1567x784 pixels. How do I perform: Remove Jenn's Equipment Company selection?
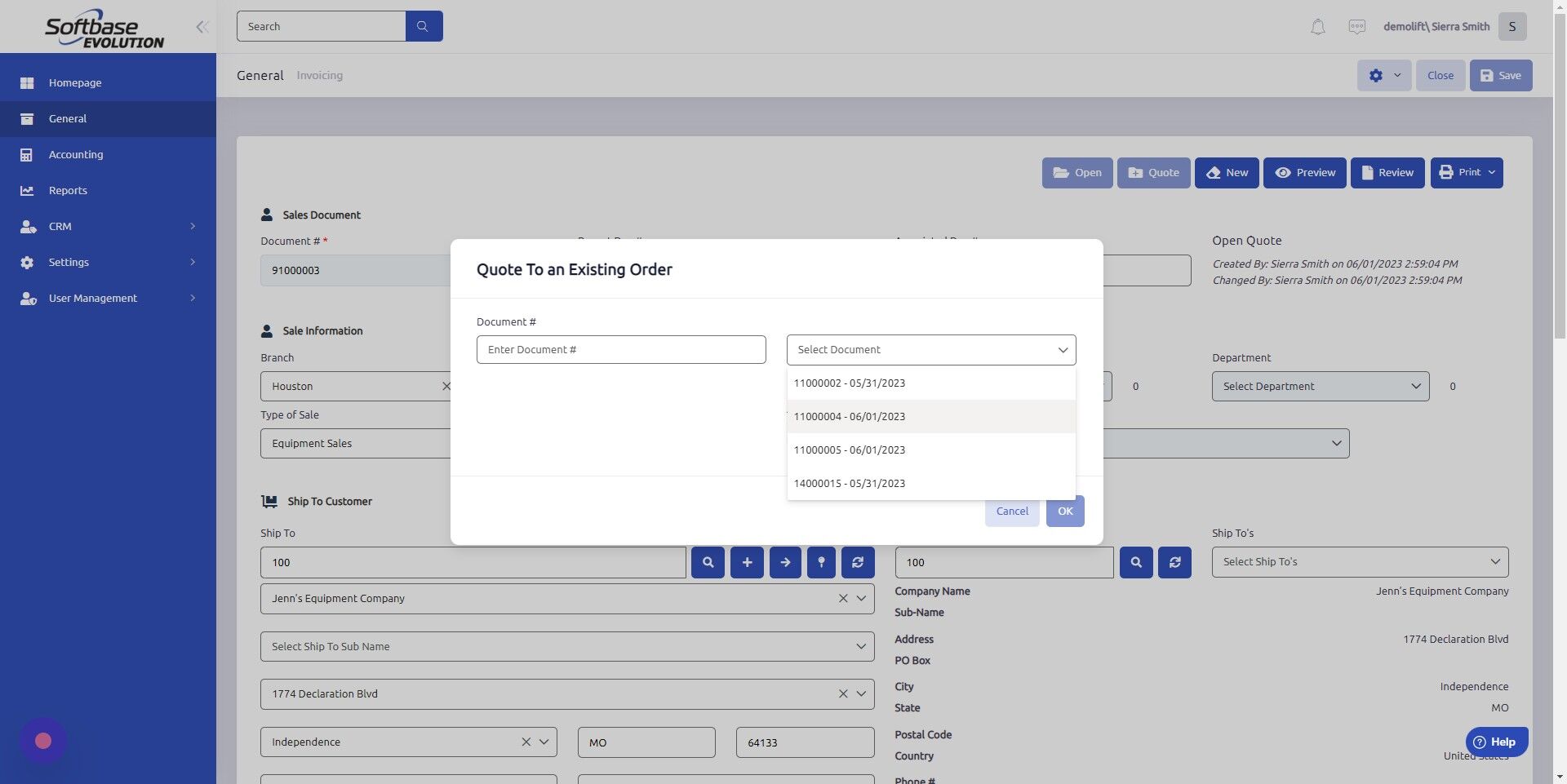coord(843,598)
